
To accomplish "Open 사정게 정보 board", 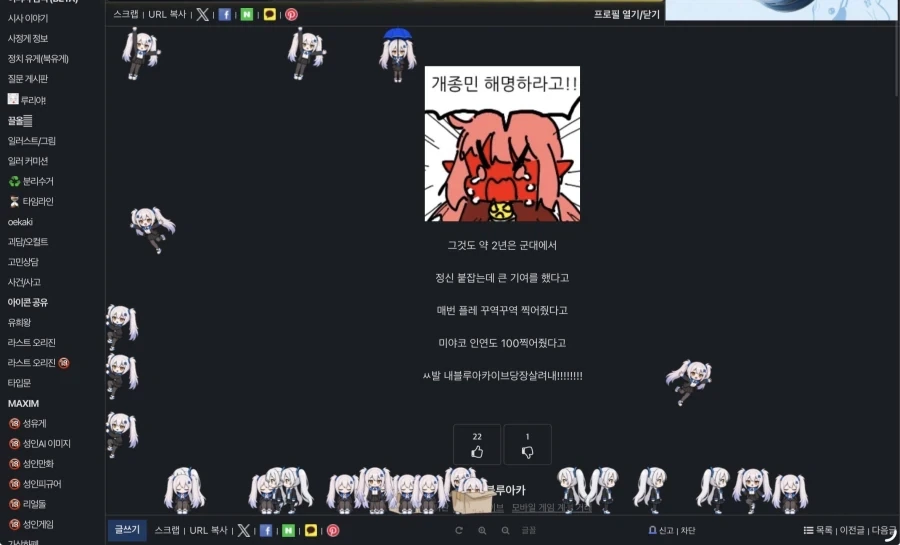I will [28, 38].
